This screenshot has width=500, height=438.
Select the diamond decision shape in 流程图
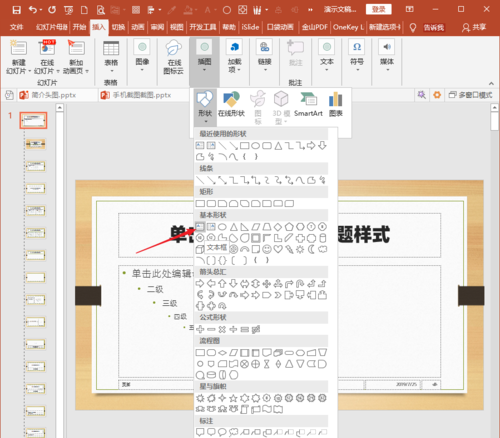[222, 353]
